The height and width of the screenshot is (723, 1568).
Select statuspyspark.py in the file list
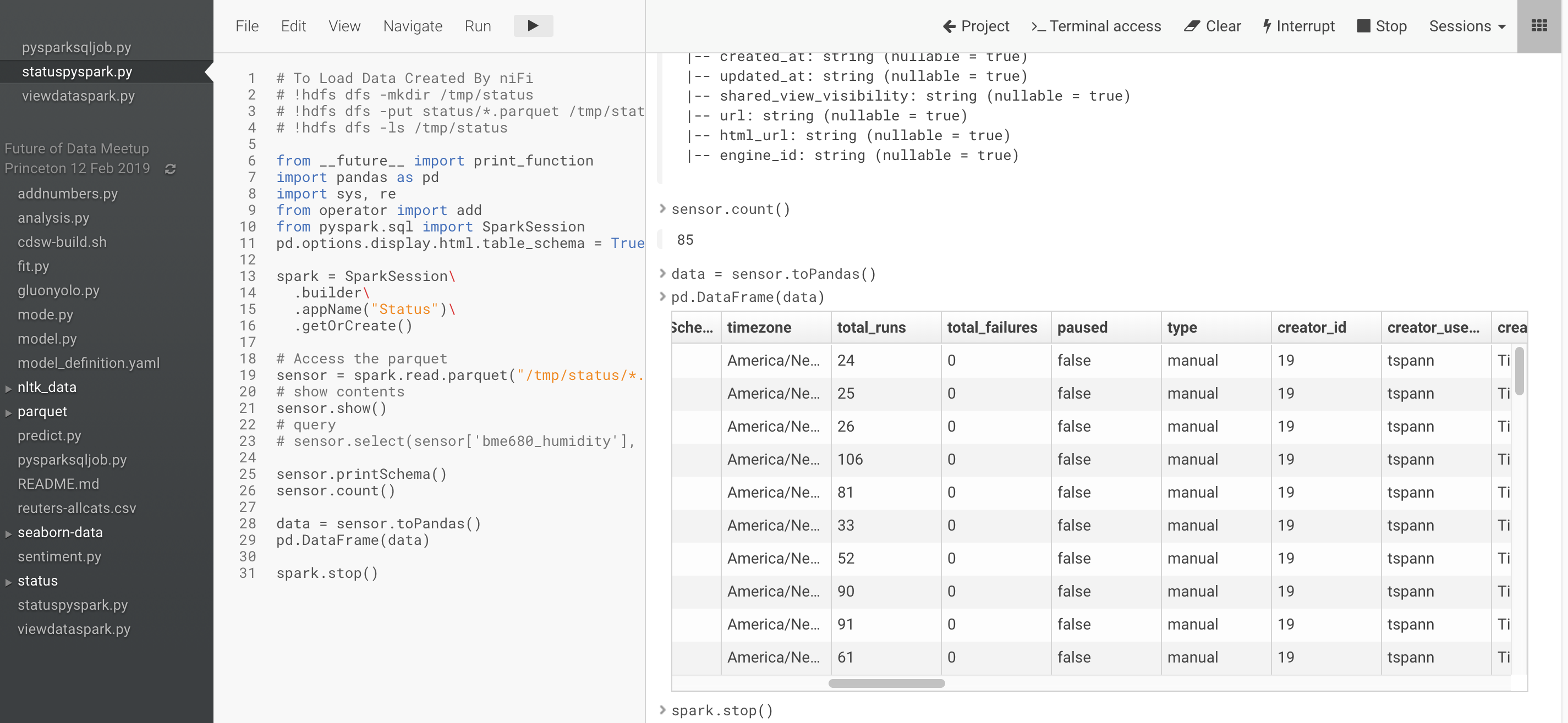pyautogui.click(x=78, y=71)
